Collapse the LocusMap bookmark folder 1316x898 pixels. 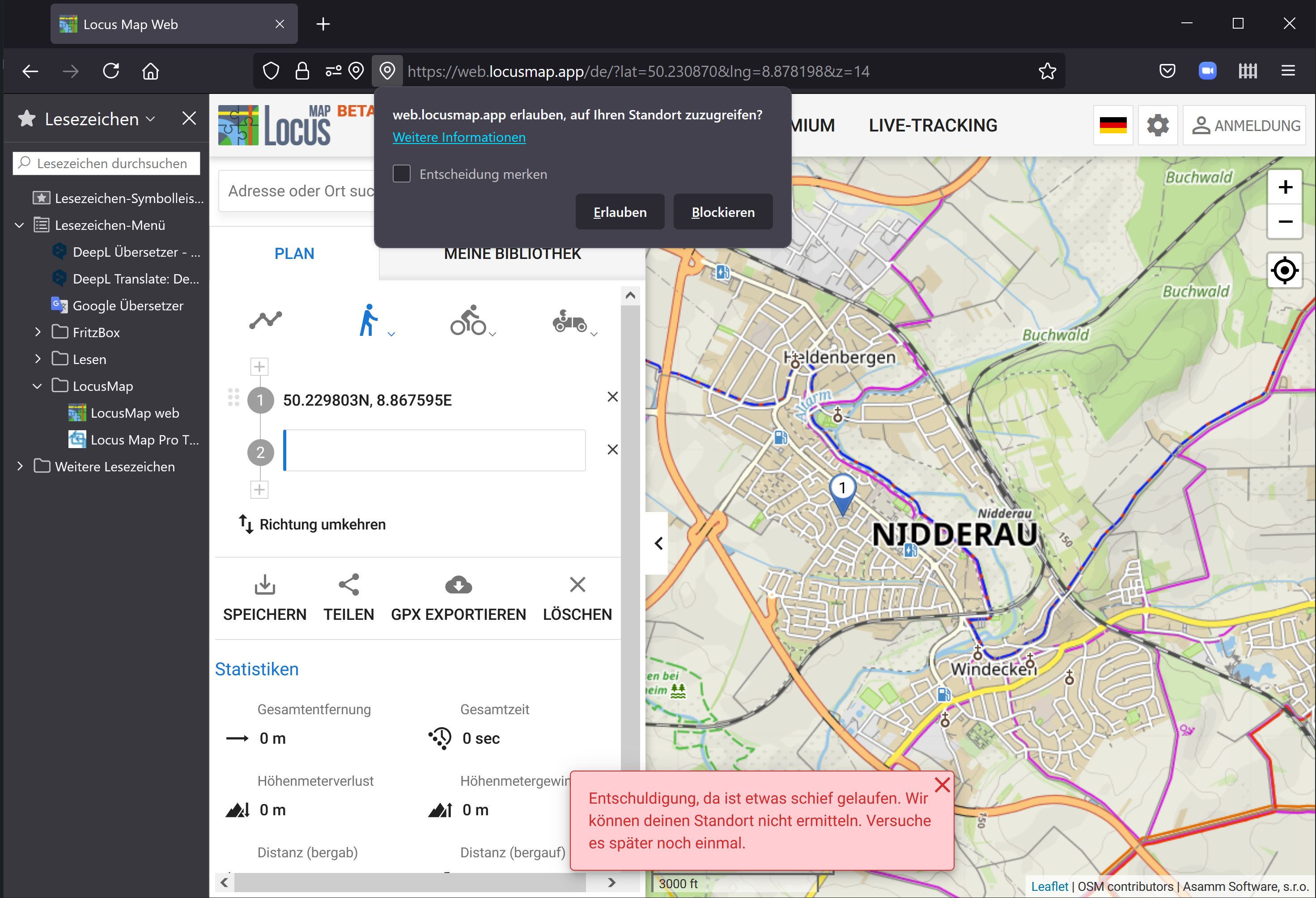[x=38, y=386]
